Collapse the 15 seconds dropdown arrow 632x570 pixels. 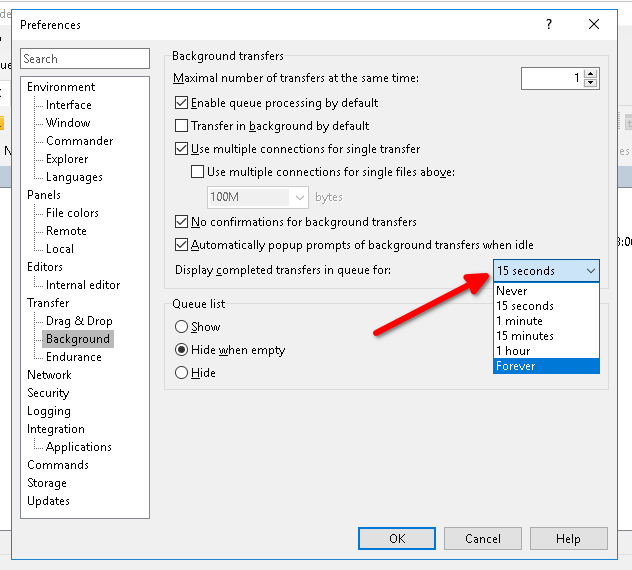[590, 271]
